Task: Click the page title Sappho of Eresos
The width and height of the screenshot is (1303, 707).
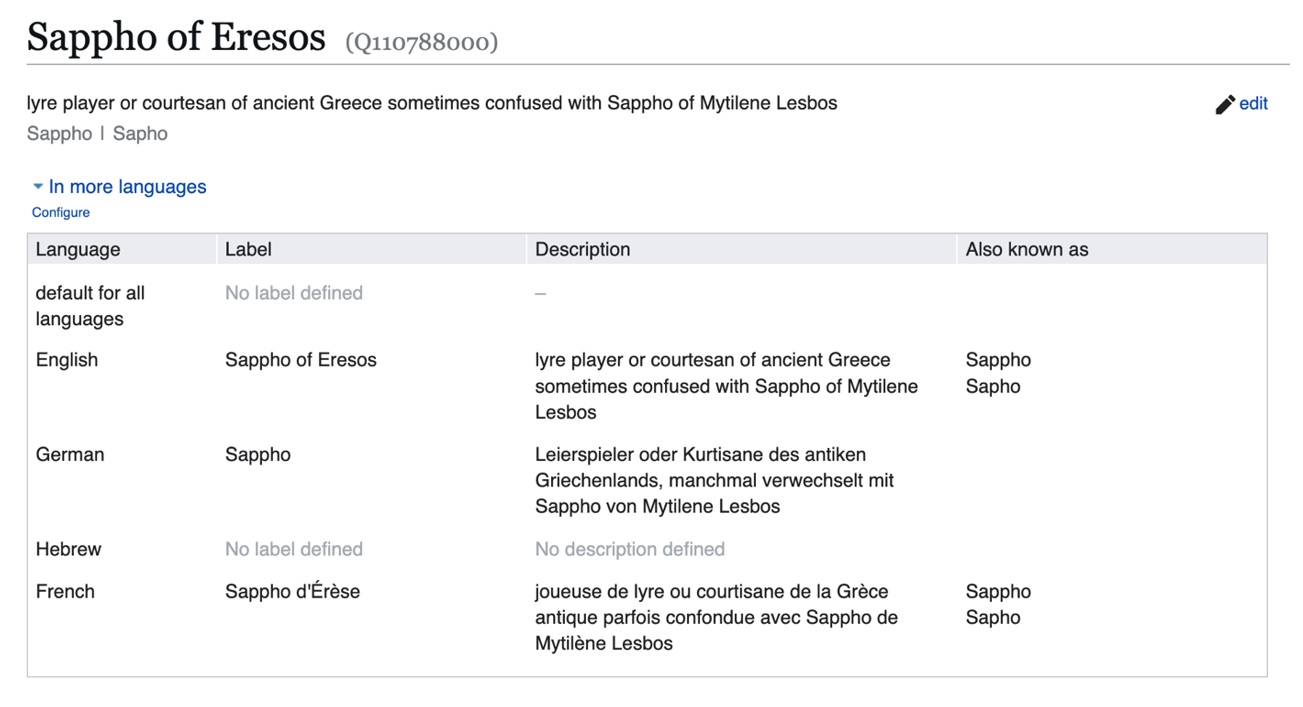Action: pos(176,37)
